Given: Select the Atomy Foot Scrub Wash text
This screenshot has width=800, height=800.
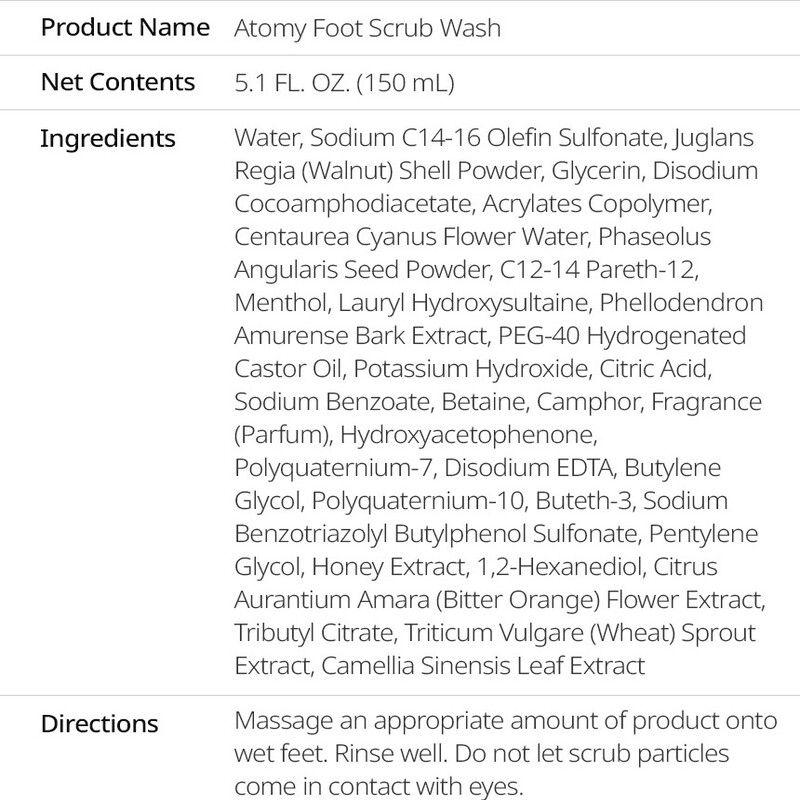Looking at the screenshot, I should pyautogui.click(x=366, y=26).
